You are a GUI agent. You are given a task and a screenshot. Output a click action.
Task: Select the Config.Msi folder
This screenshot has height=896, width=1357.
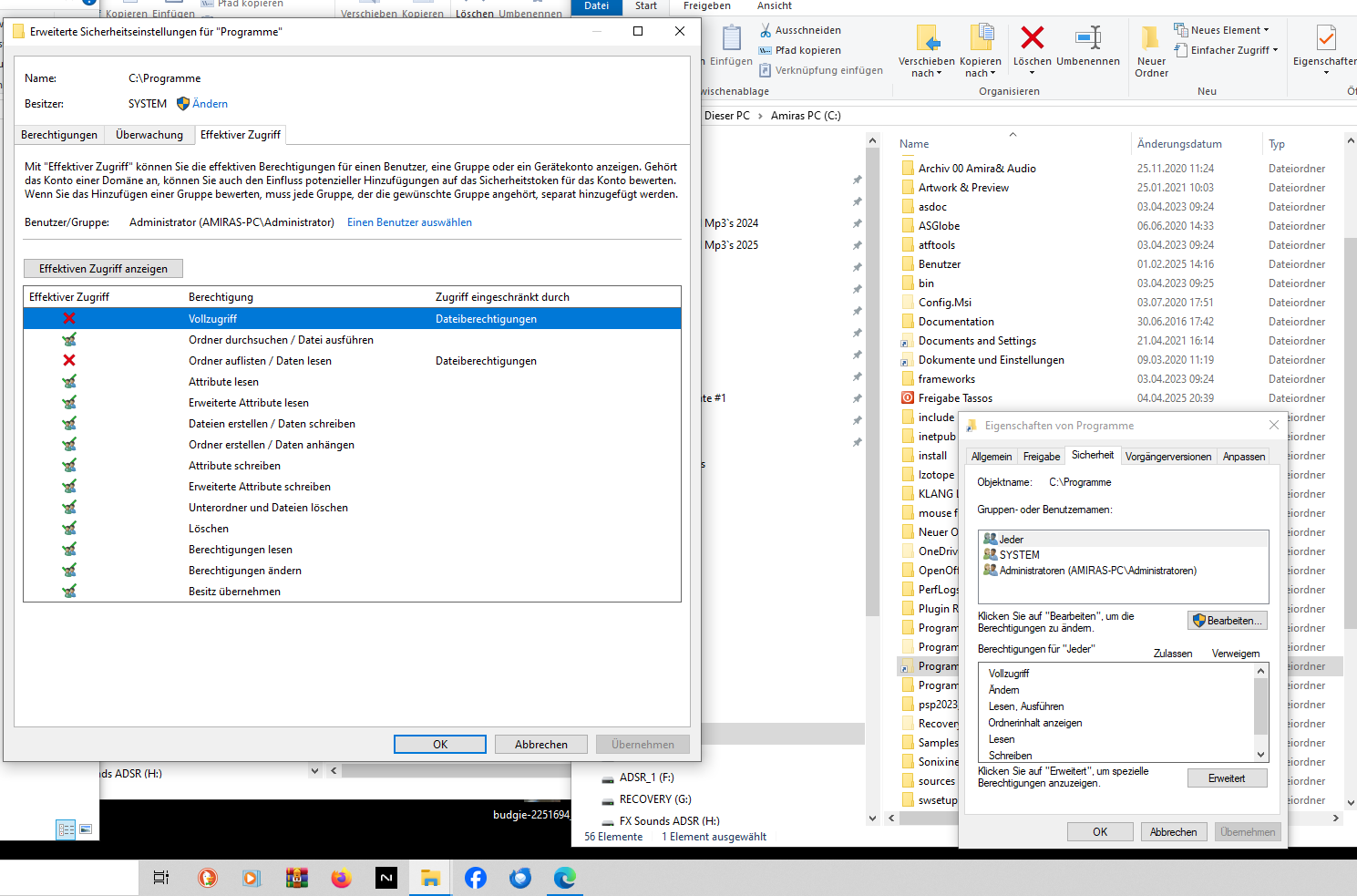coord(945,303)
